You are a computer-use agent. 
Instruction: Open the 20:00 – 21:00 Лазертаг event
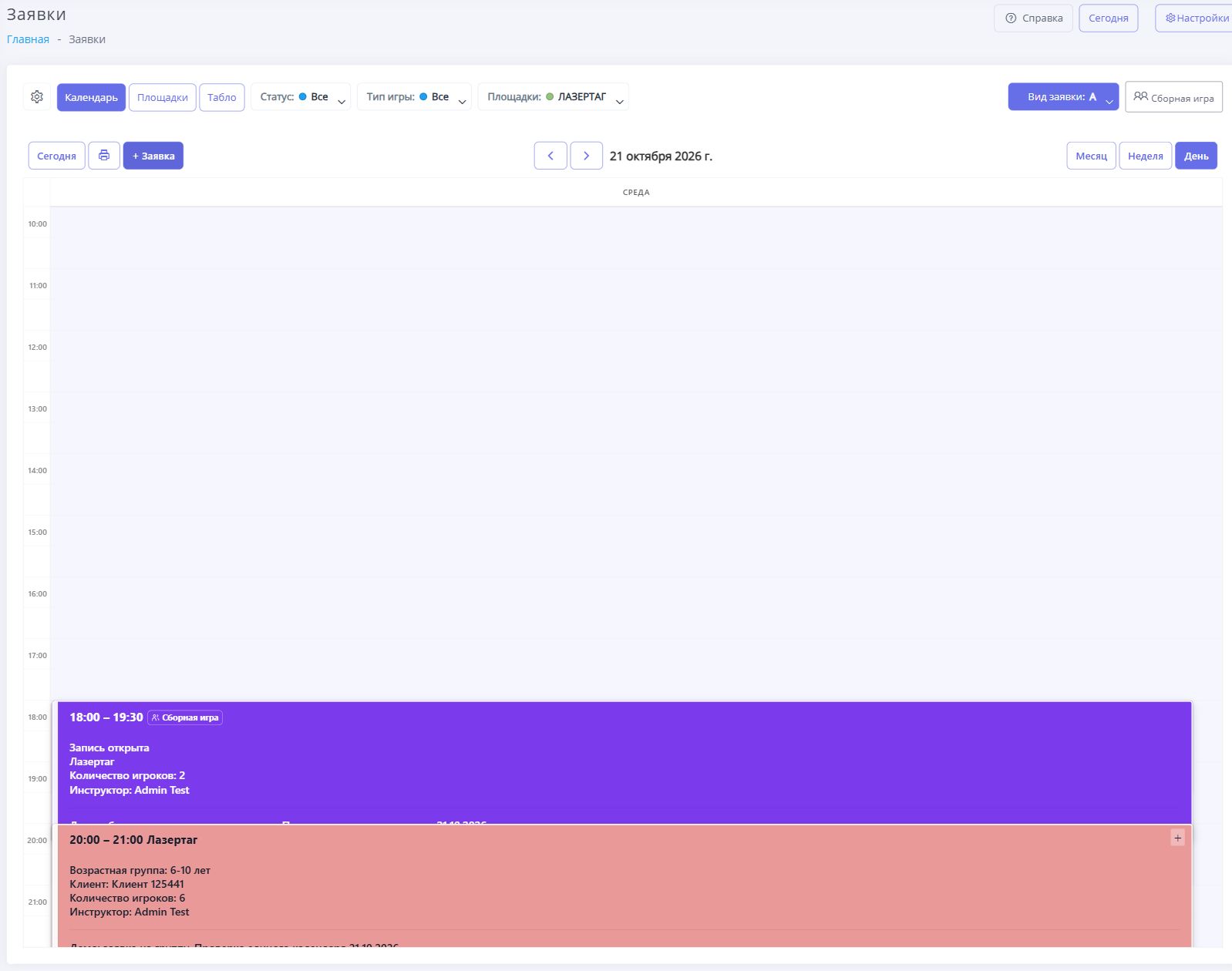[x=624, y=885]
